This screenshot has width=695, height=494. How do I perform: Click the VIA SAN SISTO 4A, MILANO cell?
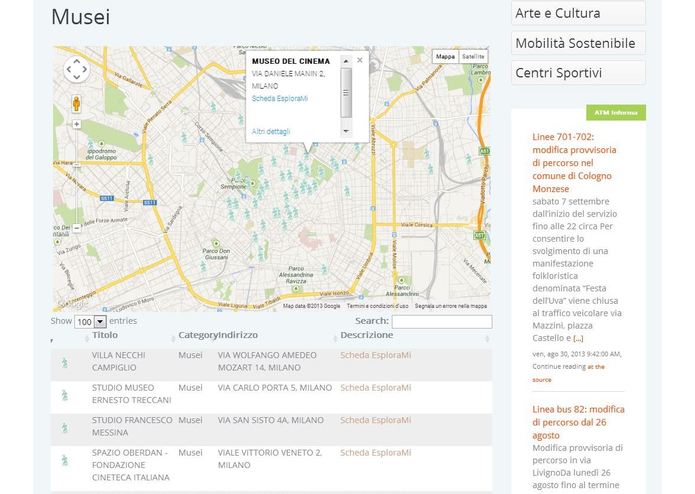pyautogui.click(x=271, y=420)
